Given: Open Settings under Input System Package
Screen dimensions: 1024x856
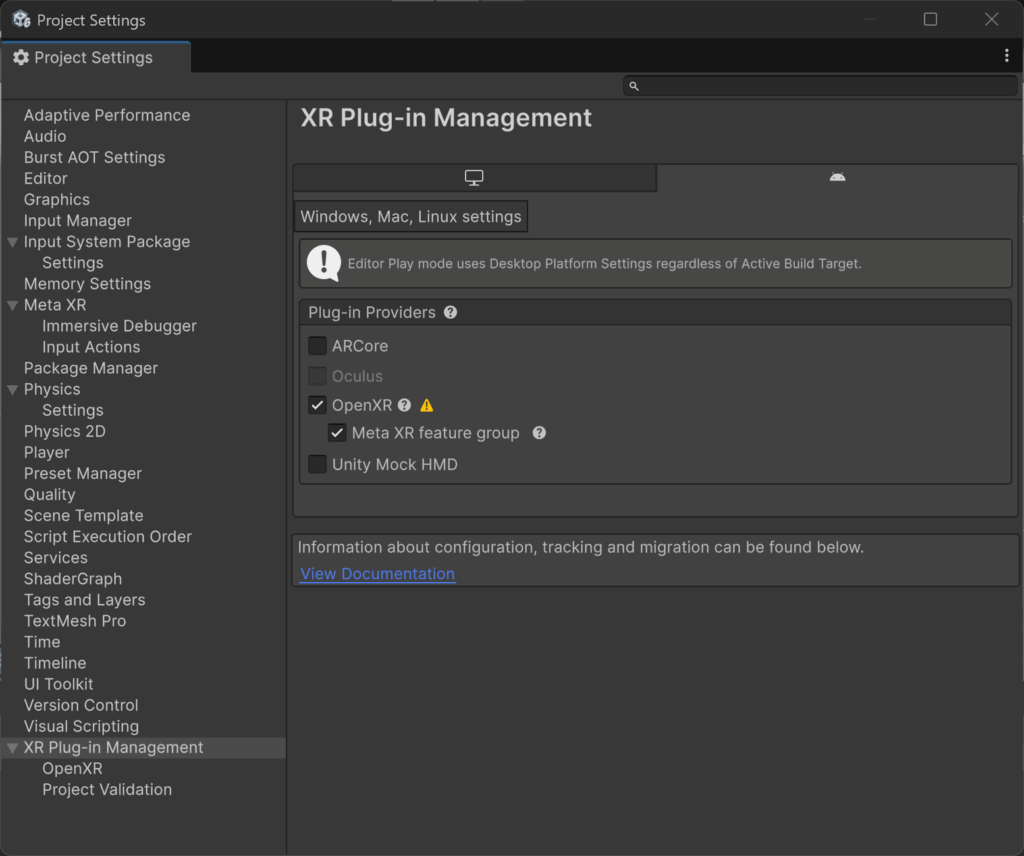Looking at the screenshot, I should (x=73, y=263).
